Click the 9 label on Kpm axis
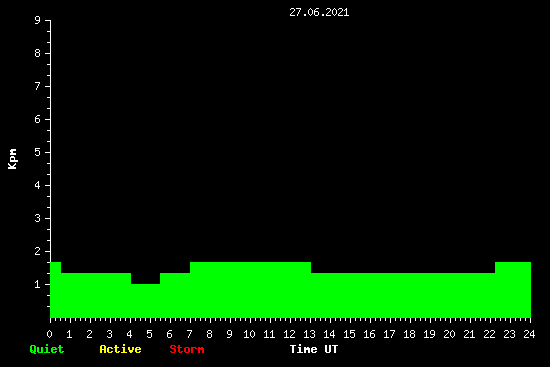The height and width of the screenshot is (367, 550). (38, 20)
